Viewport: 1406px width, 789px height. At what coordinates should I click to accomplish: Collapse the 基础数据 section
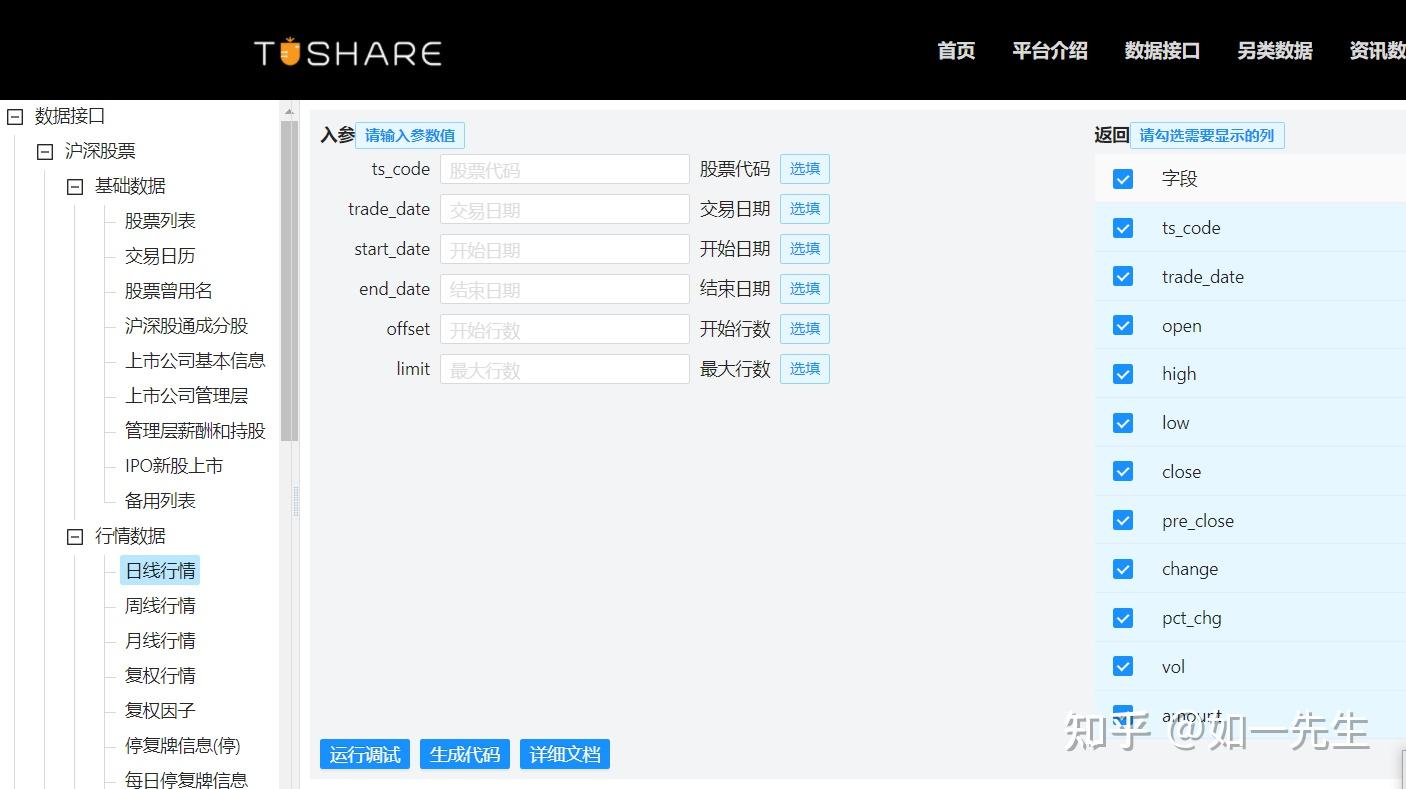[74, 186]
